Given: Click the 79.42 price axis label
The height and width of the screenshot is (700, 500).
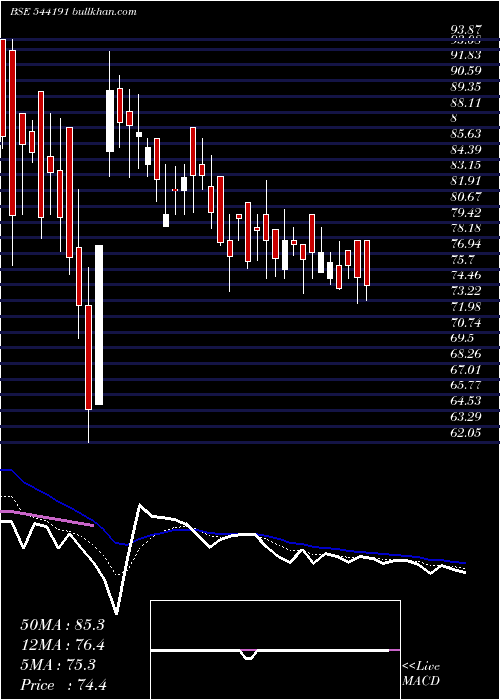Looking at the screenshot, I should [x=466, y=212].
